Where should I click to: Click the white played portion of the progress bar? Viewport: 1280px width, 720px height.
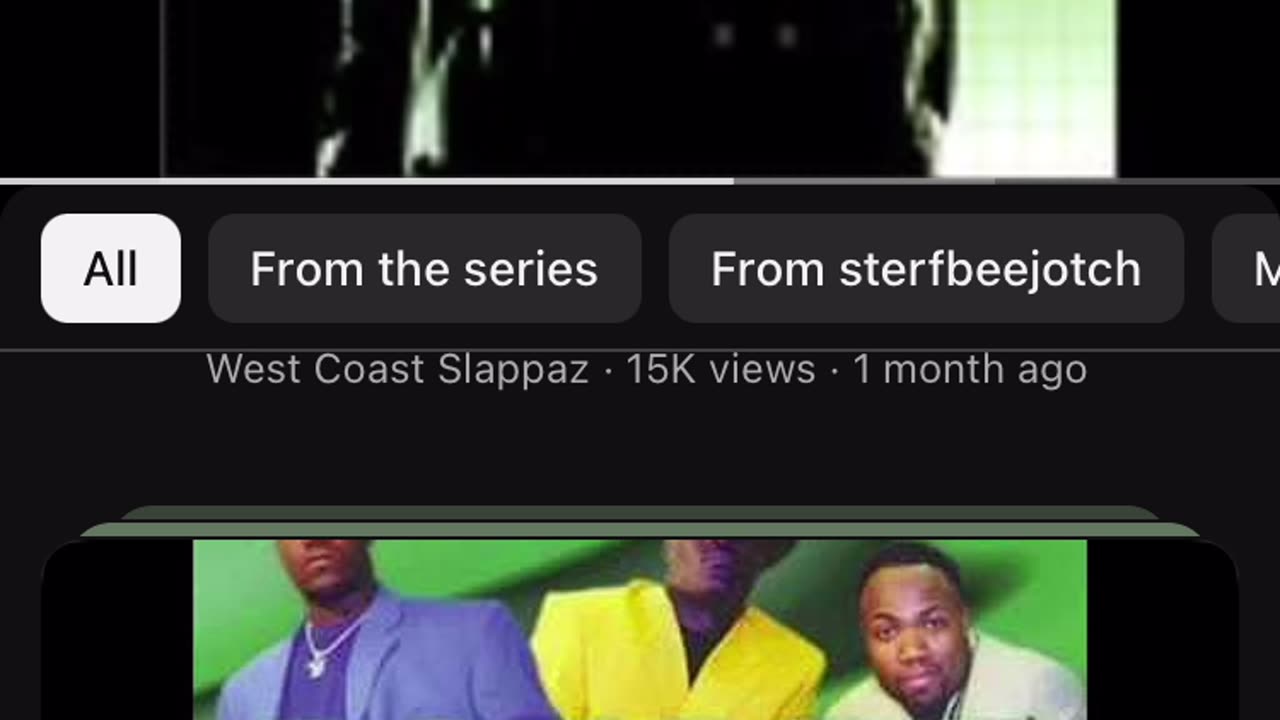coord(366,181)
